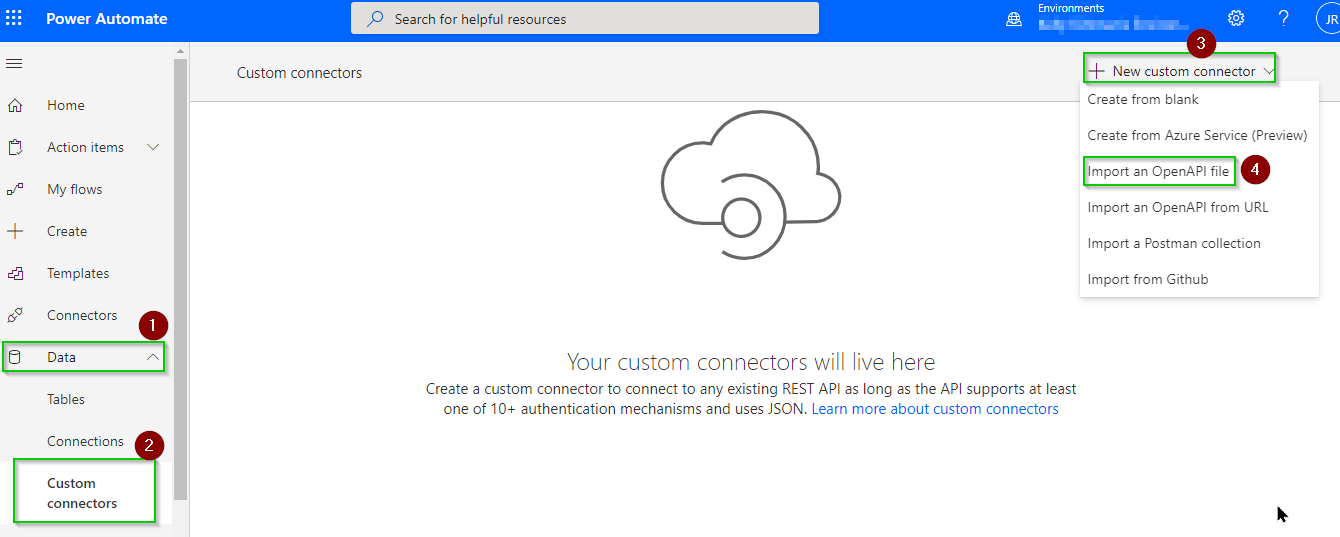Choose Import a Postman collection
Screen dimensions: 1340x537
pyautogui.click(x=1174, y=243)
